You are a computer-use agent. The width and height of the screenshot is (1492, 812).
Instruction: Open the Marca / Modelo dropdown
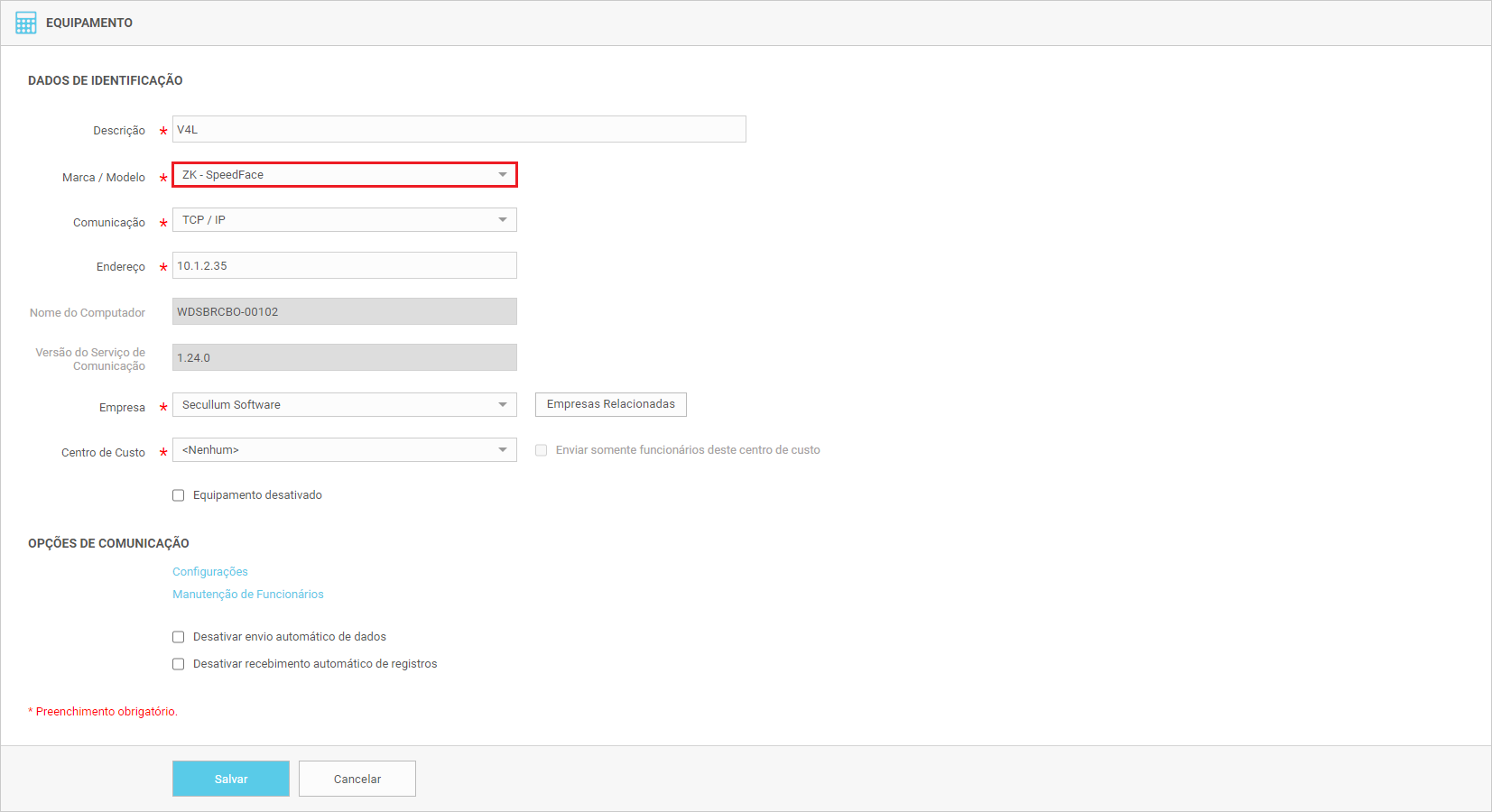click(345, 174)
